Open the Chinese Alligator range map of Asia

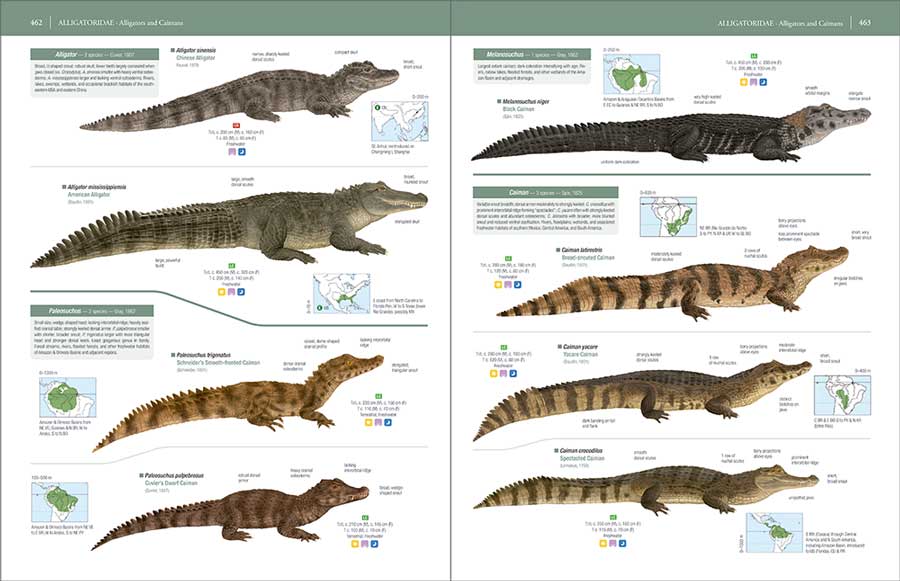399,121
